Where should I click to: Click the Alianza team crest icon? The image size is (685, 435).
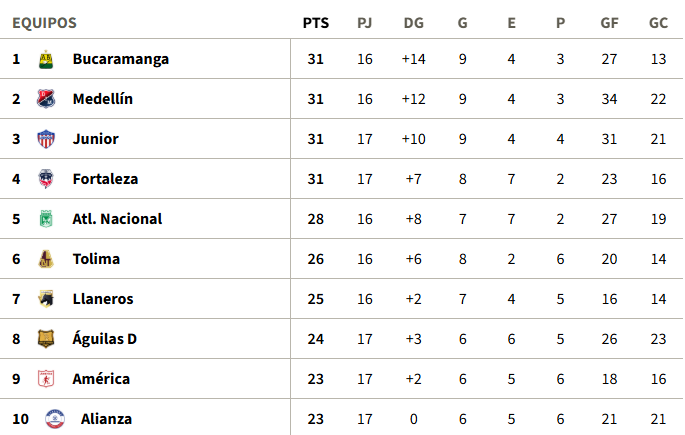click(x=54, y=419)
